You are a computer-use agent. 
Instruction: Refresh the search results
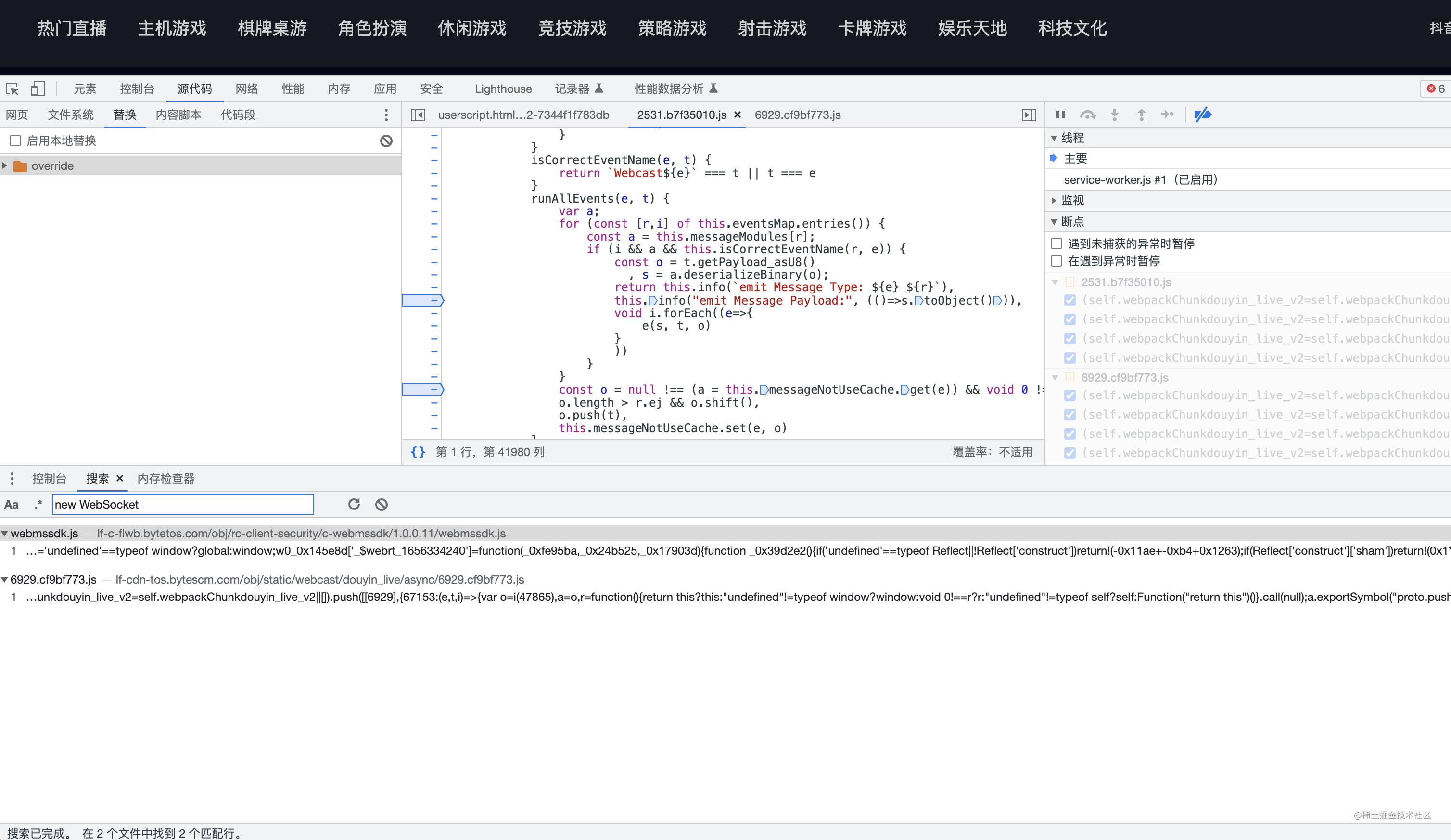click(354, 504)
